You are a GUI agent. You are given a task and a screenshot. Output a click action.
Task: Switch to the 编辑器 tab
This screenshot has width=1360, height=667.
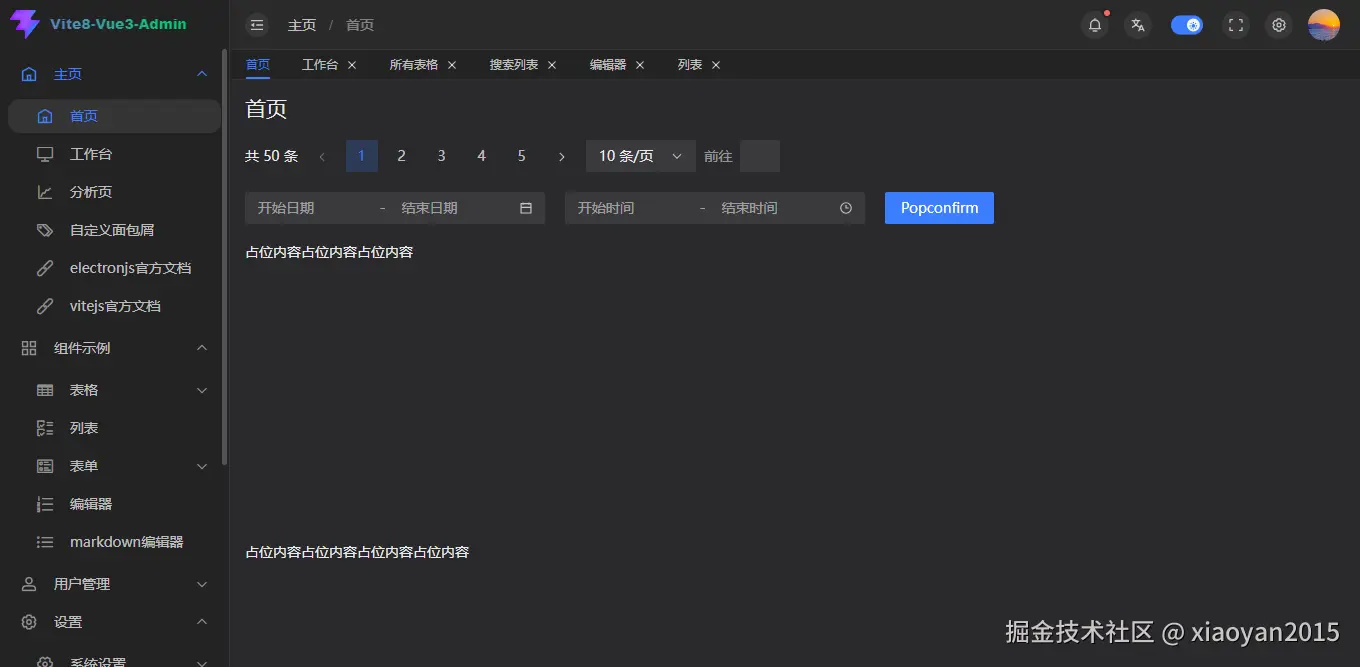608,65
